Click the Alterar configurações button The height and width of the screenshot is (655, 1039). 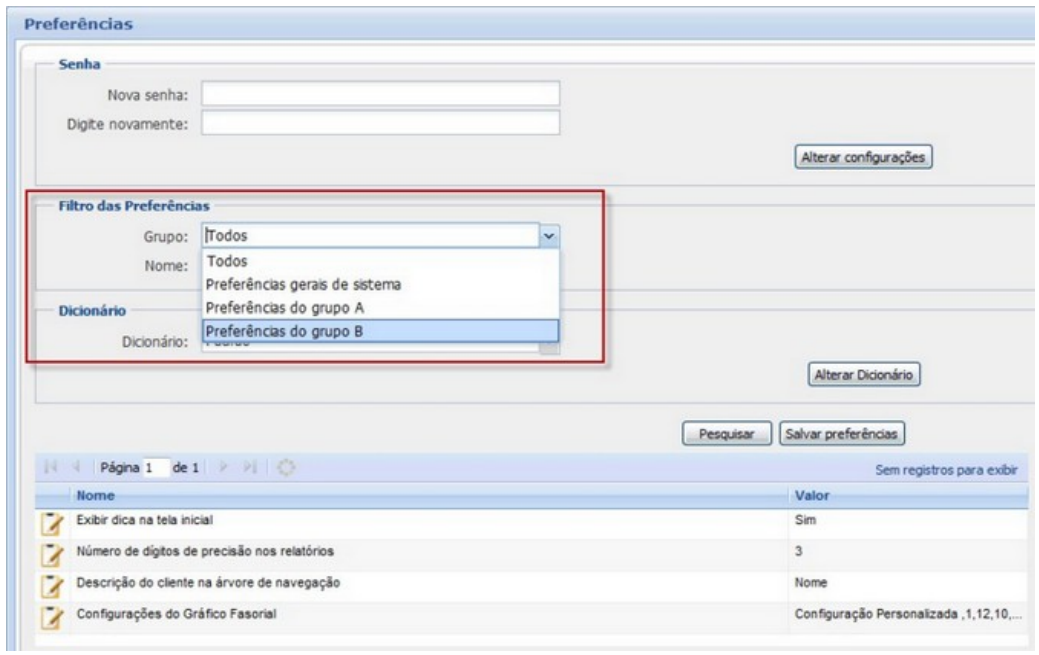tap(863, 157)
